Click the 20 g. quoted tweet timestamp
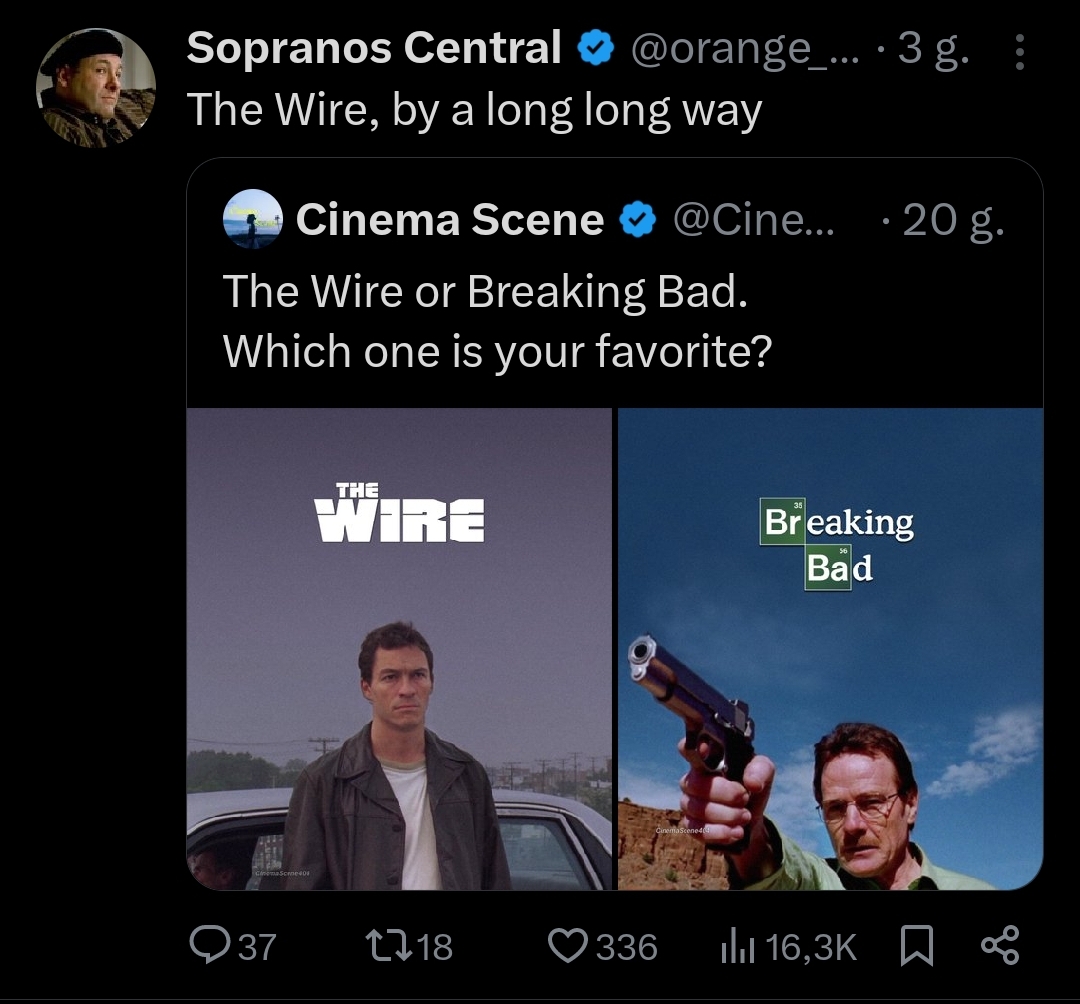The height and width of the screenshot is (1004, 1080). 952,220
